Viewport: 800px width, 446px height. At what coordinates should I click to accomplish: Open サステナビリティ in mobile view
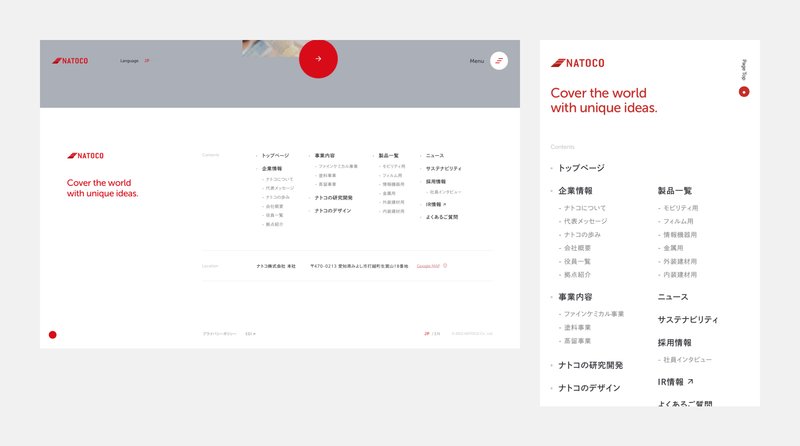tap(687, 320)
